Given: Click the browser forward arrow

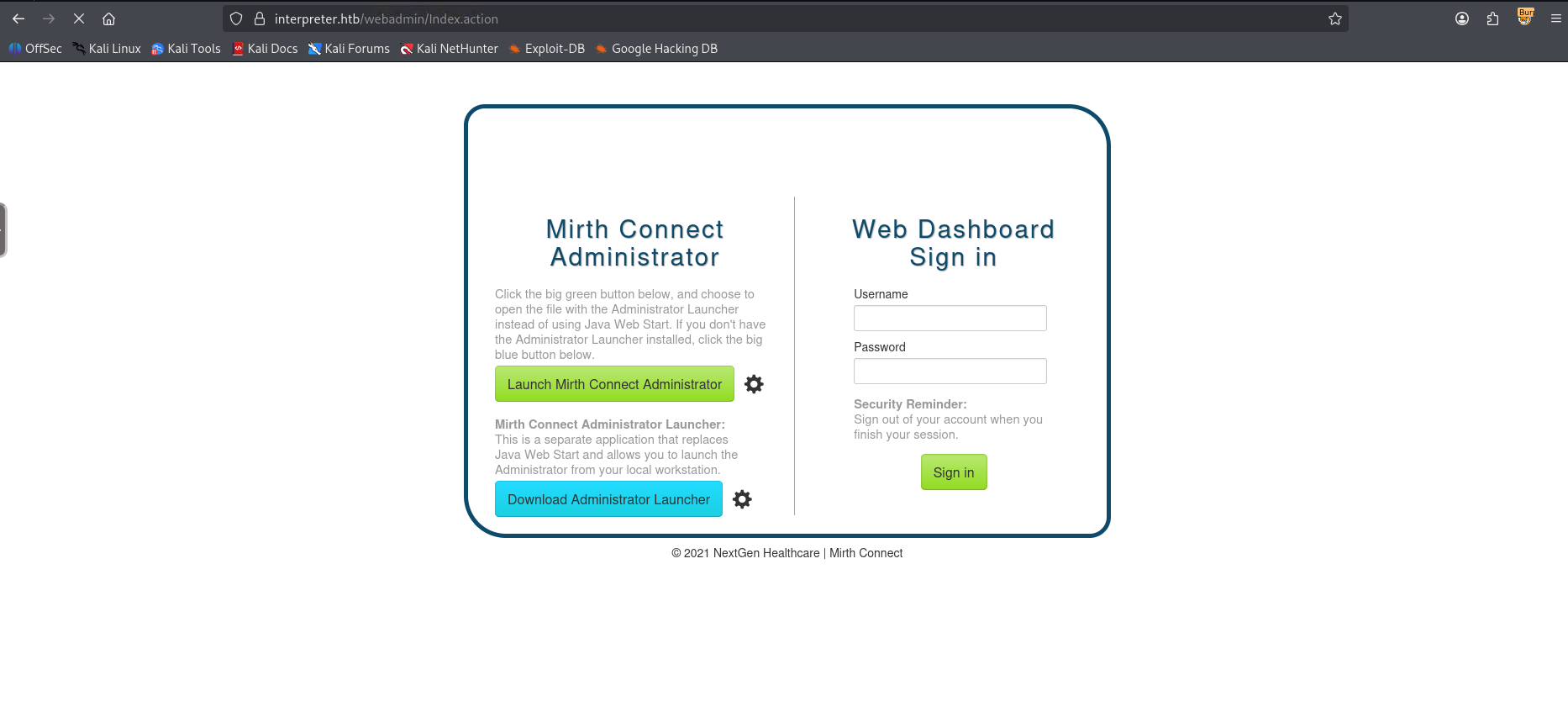Looking at the screenshot, I should tap(49, 18).
